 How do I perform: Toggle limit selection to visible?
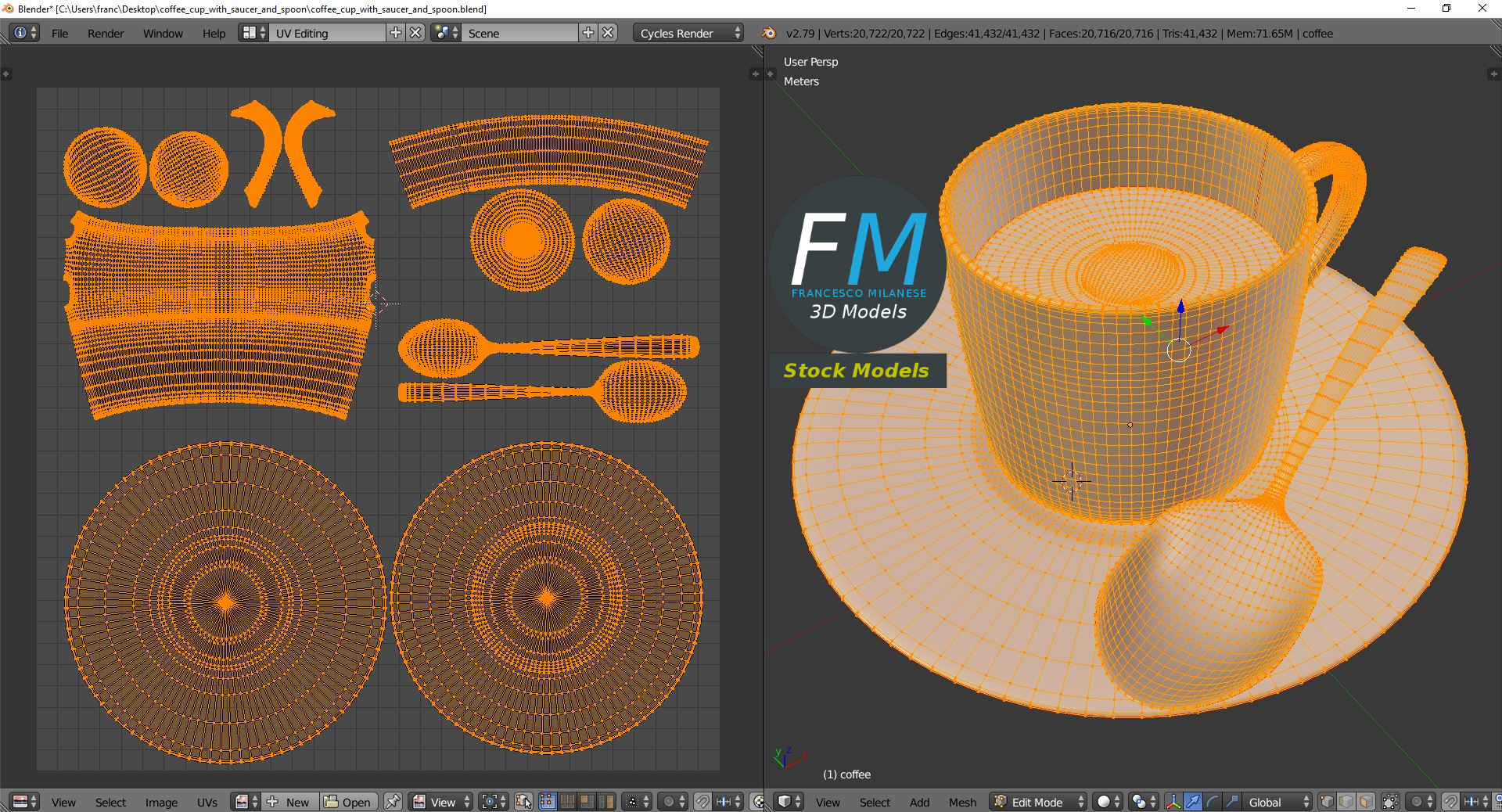(1390, 802)
